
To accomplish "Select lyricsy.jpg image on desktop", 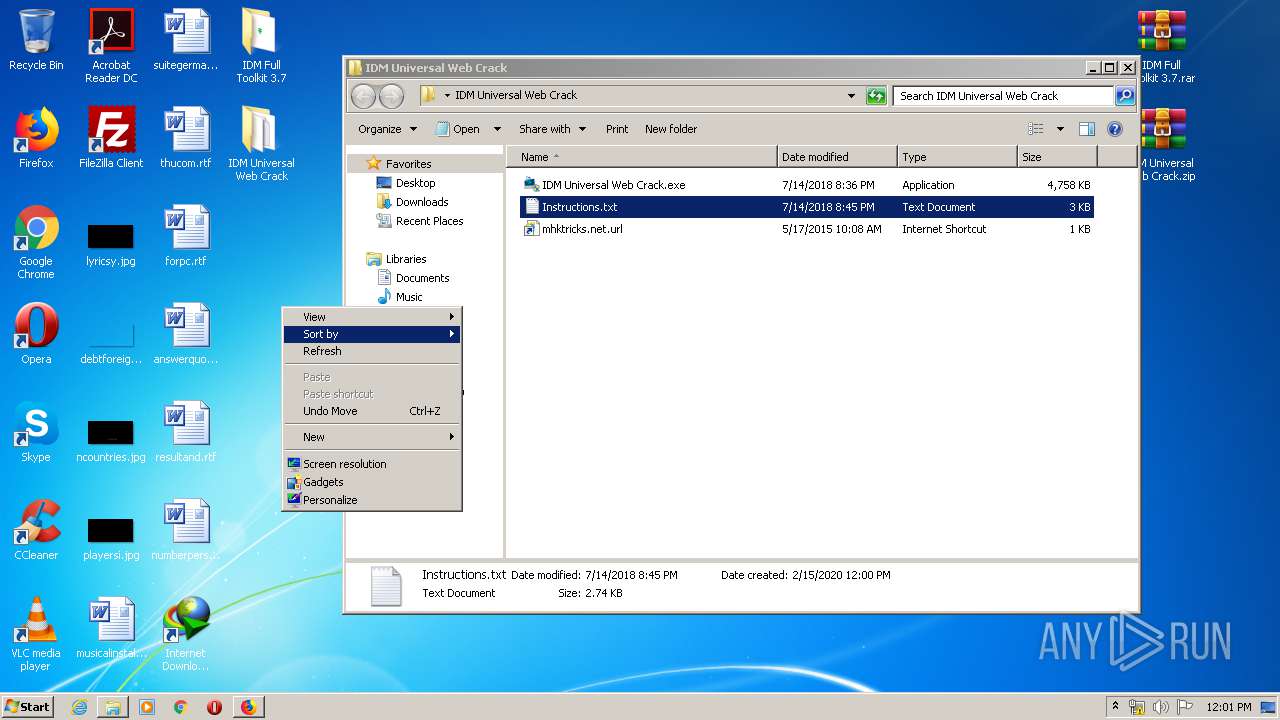I will point(111,246).
